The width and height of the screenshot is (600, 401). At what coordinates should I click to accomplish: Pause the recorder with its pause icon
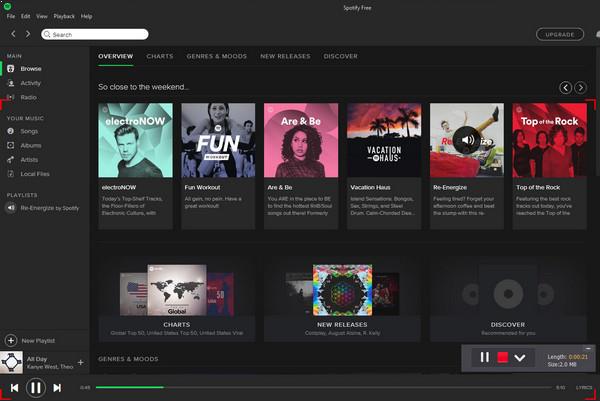point(484,357)
